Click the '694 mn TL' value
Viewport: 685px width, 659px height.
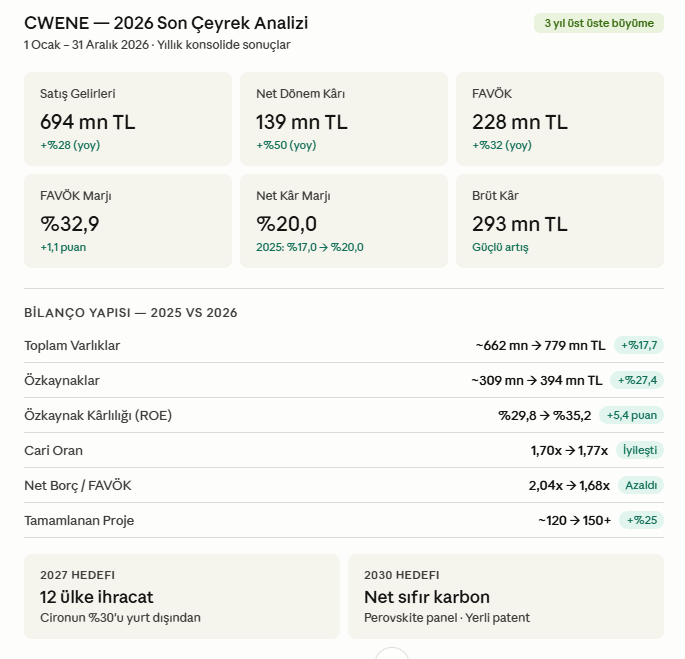(x=87, y=122)
